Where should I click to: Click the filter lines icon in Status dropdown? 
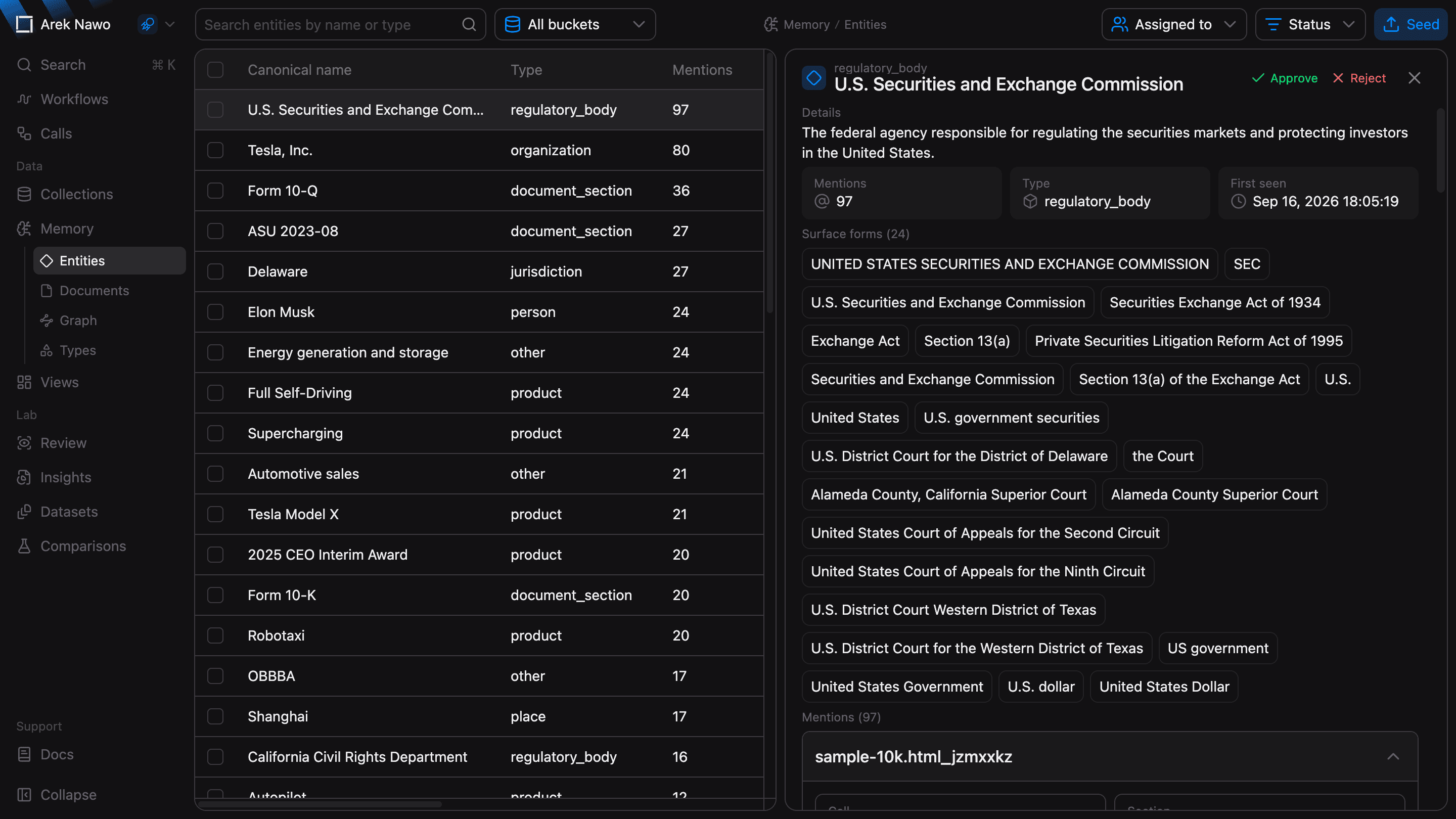point(1273,24)
